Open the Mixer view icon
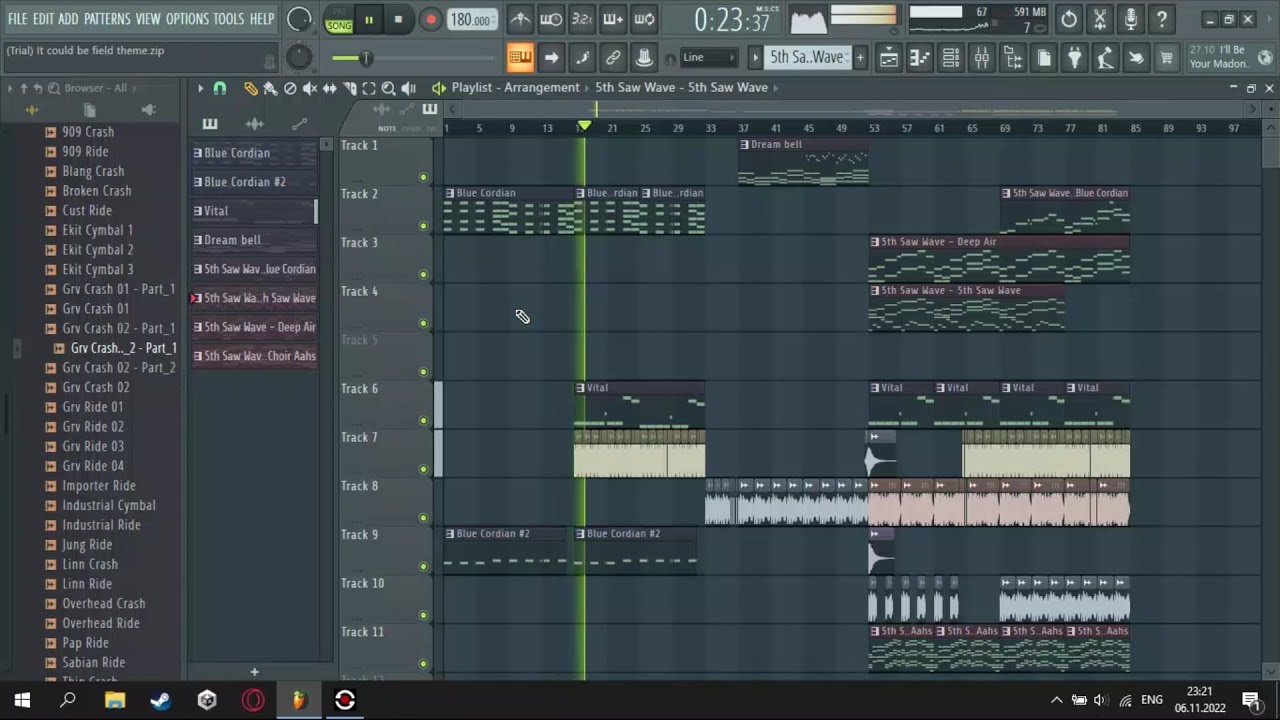Image resolution: width=1280 pixels, height=720 pixels. (x=981, y=58)
